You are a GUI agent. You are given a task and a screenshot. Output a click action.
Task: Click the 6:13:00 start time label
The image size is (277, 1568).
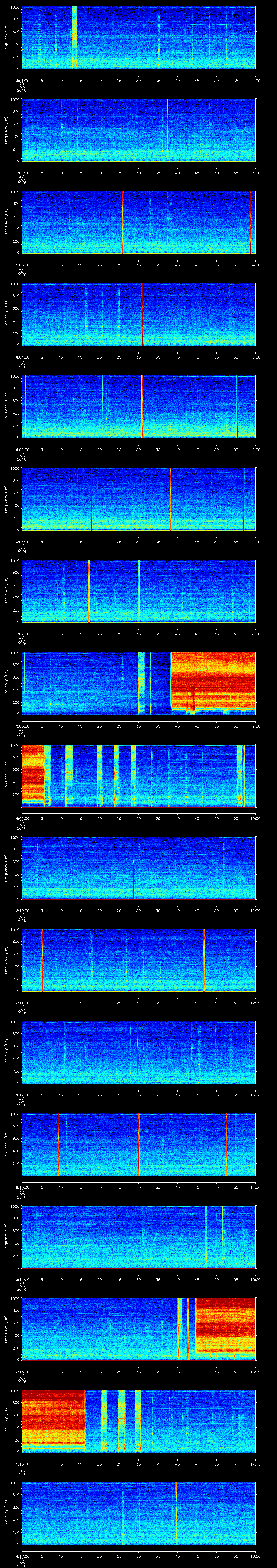[22, 1187]
